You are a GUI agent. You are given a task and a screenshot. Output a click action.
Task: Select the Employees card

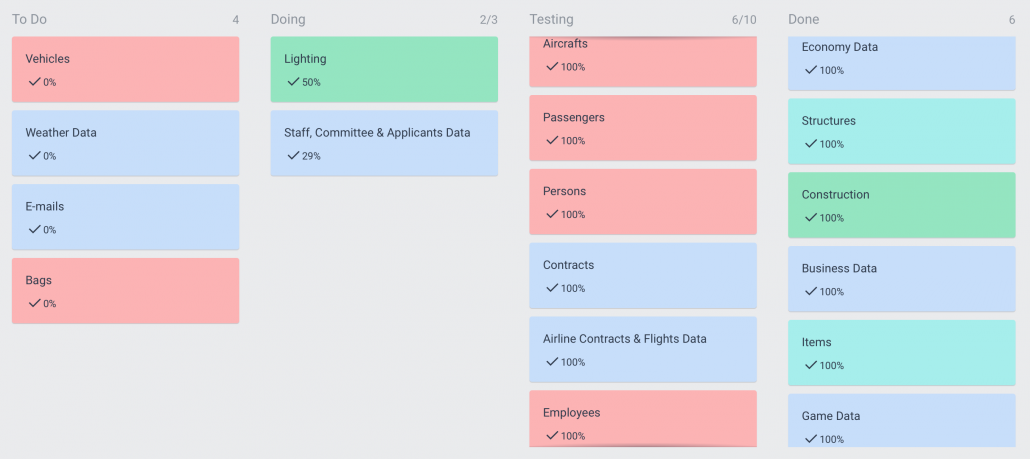(x=643, y=418)
